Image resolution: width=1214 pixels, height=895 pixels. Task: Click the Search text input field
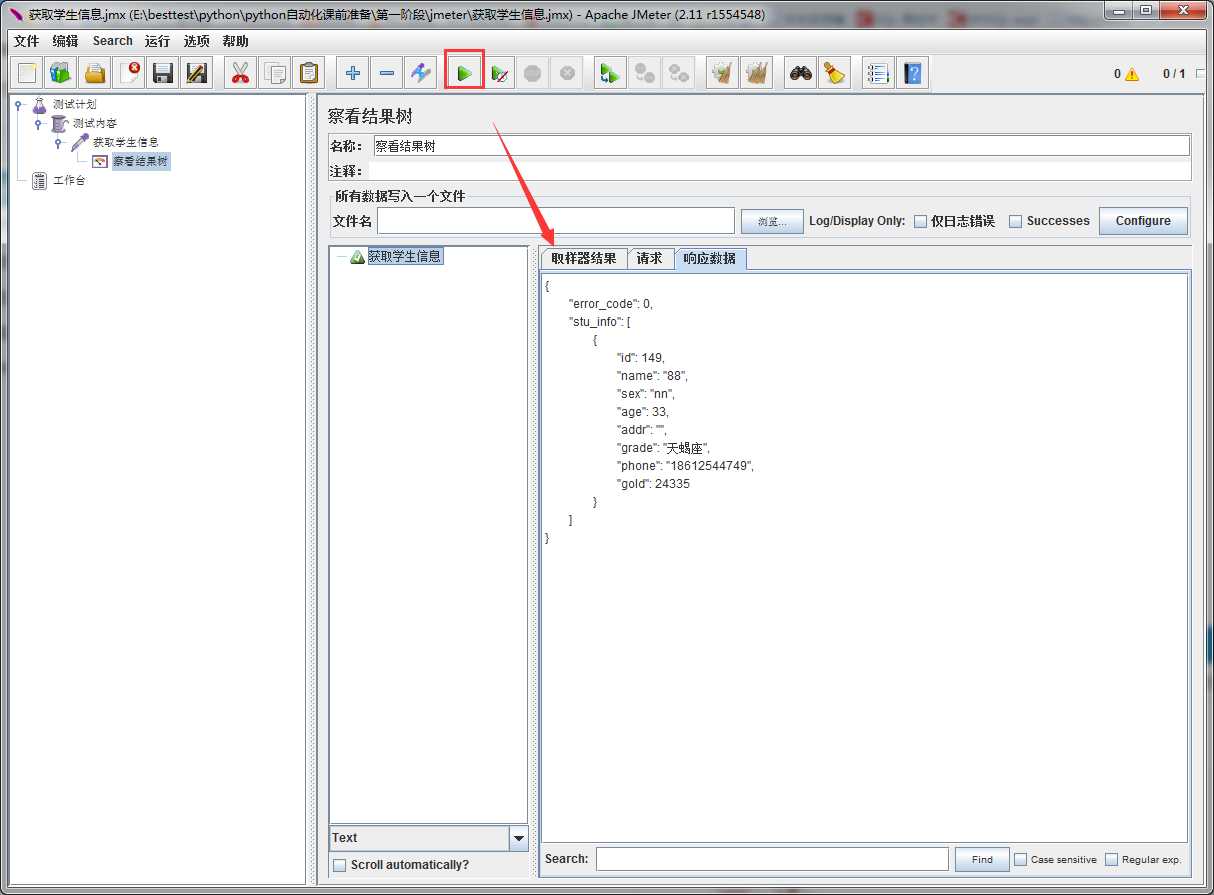[x=772, y=859]
